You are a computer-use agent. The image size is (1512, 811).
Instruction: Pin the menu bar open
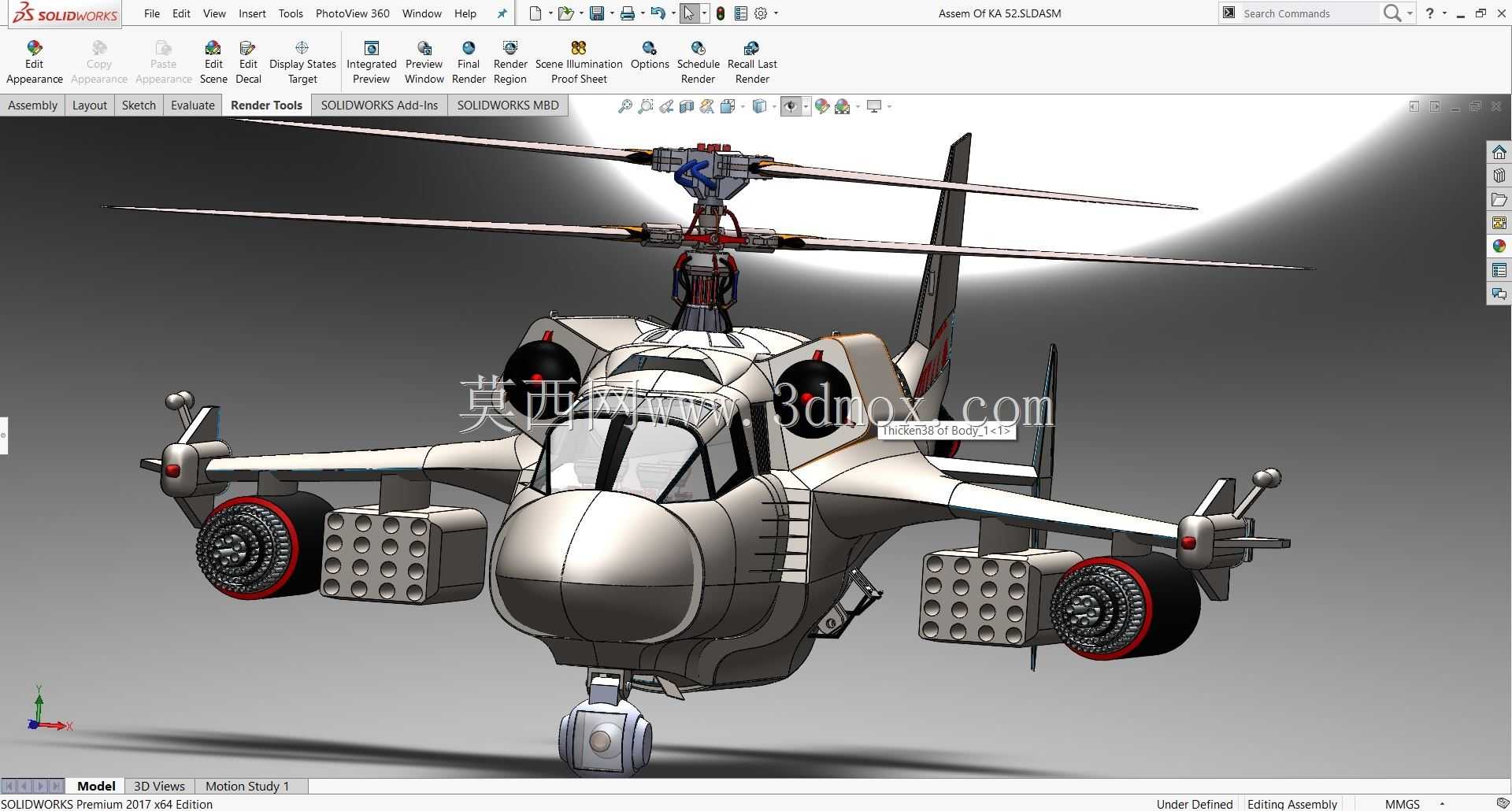point(502,13)
